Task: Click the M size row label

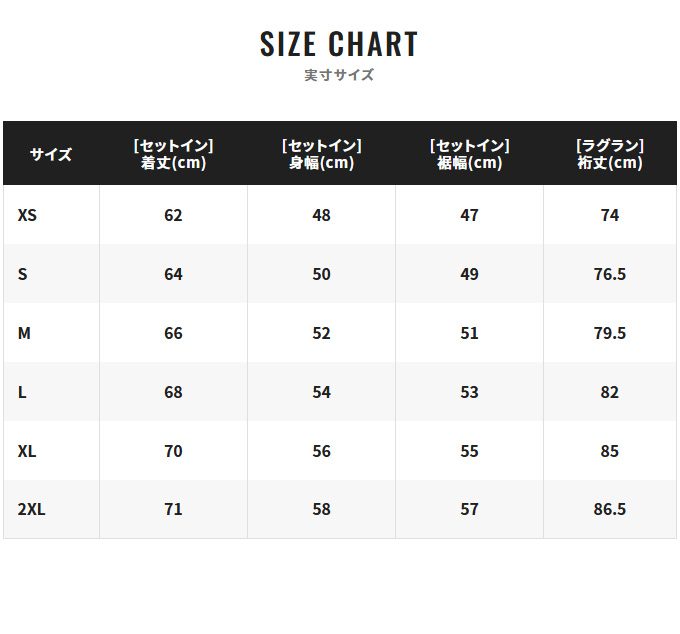Action: [24, 333]
